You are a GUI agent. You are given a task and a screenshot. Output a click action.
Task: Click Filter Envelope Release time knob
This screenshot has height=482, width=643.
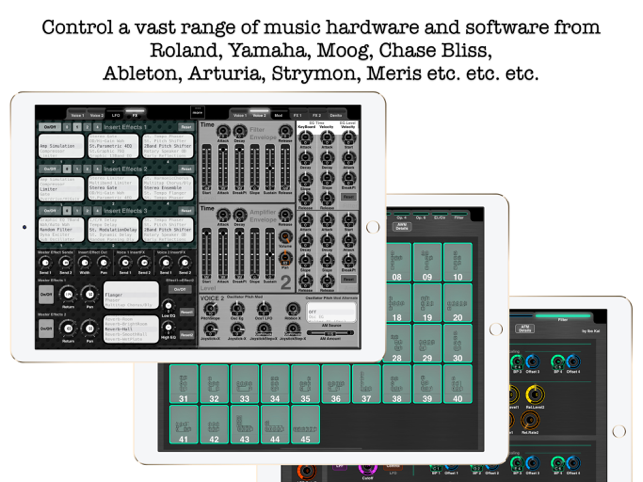point(285,131)
